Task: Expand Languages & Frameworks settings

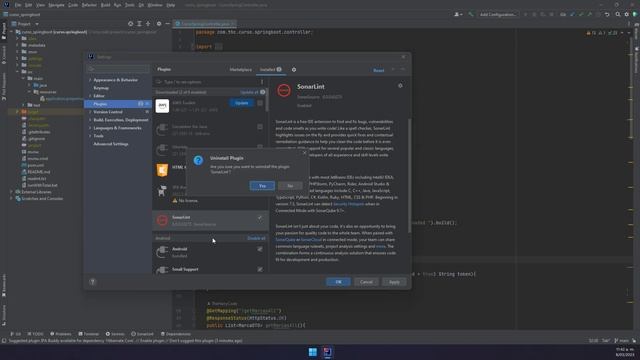Action: 90,128
